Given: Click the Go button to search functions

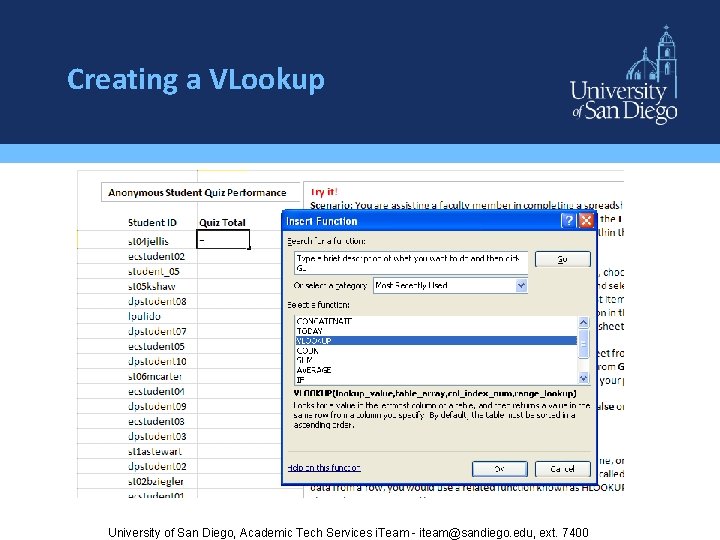Looking at the screenshot, I should pyautogui.click(x=562, y=259).
